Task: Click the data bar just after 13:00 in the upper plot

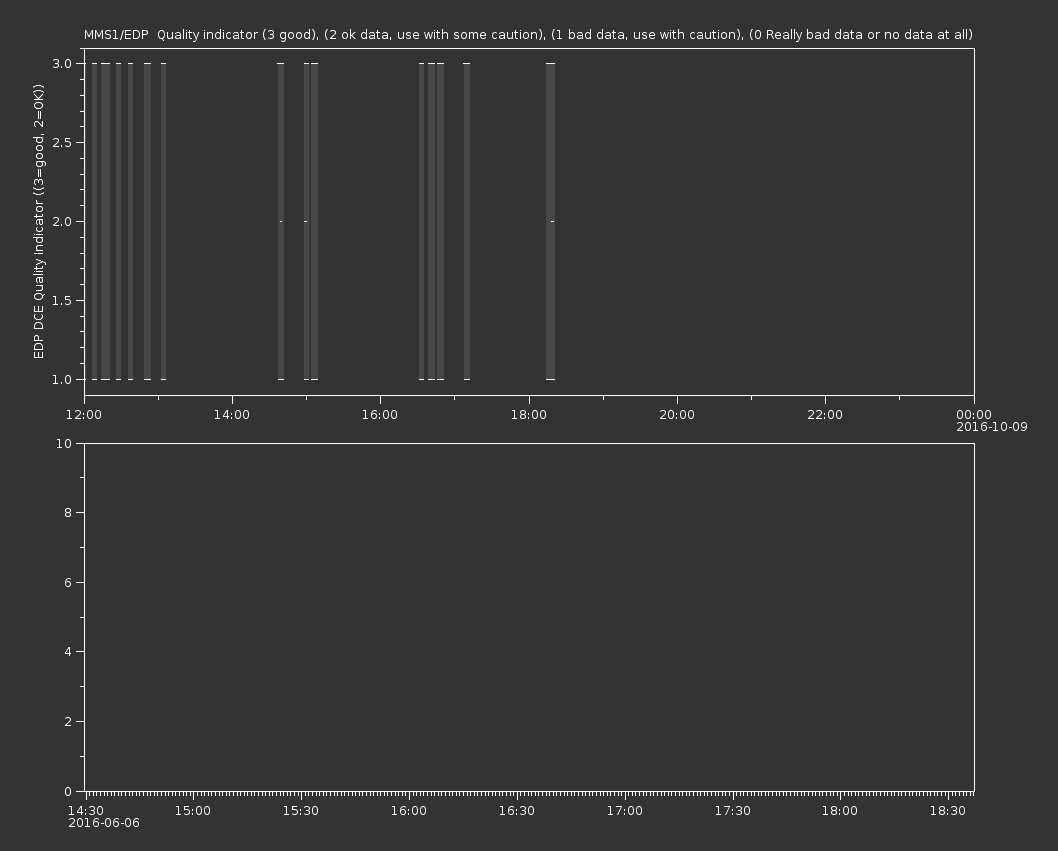Action: coord(163,221)
